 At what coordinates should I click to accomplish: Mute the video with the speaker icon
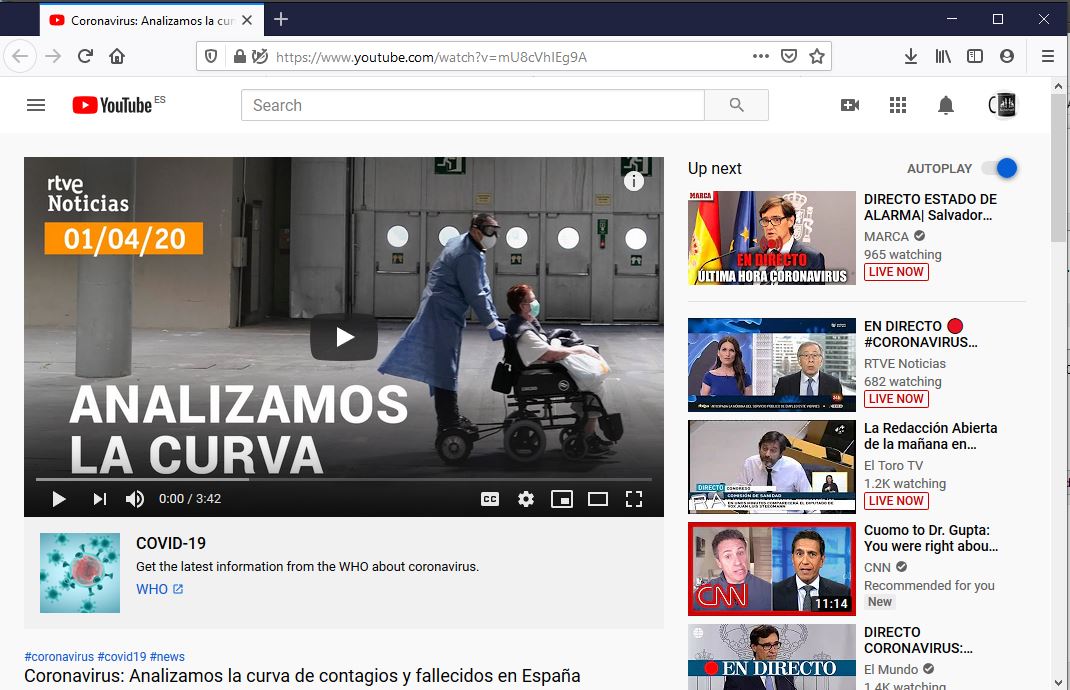(x=135, y=499)
